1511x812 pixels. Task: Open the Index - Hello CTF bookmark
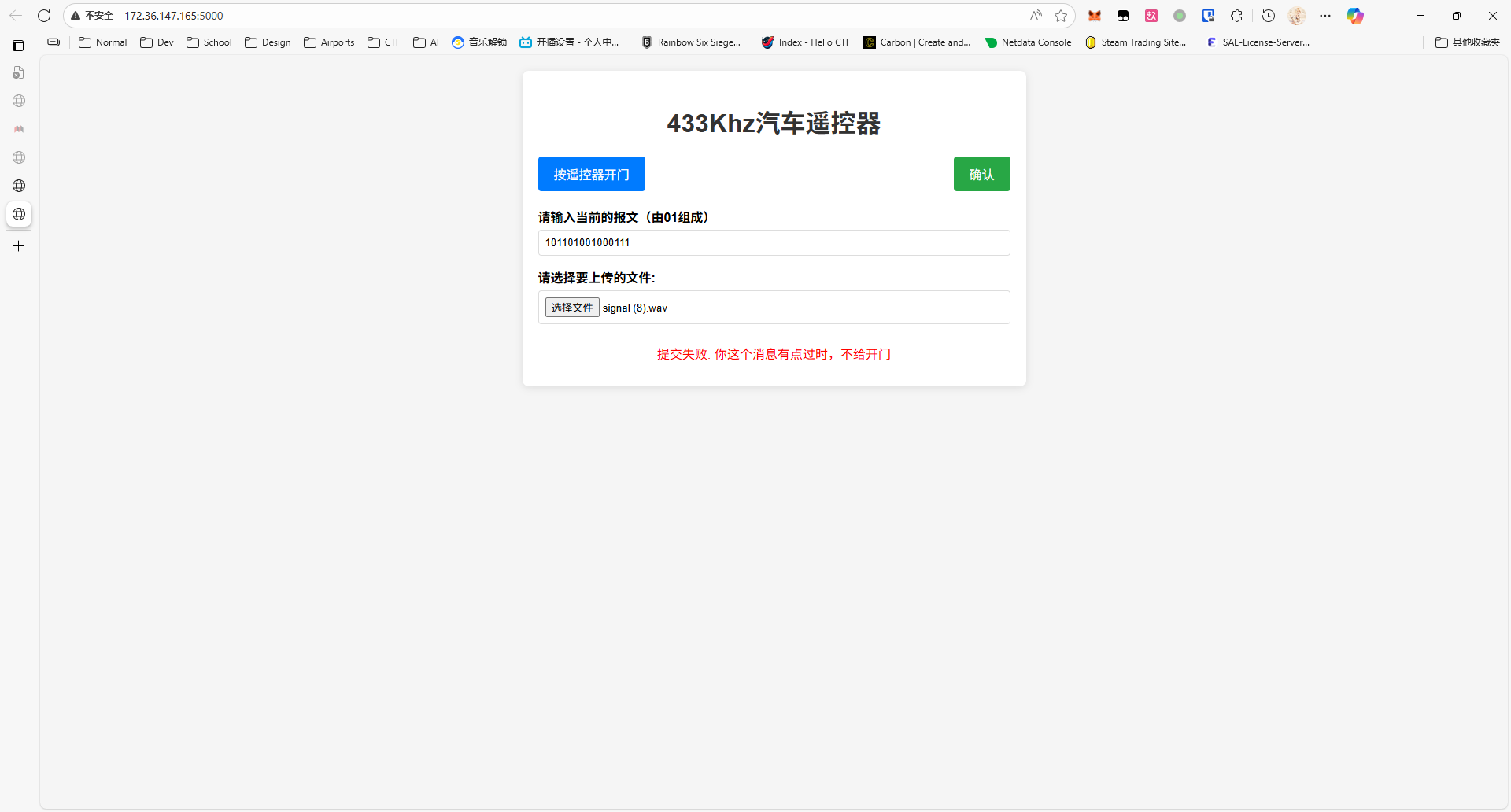(x=806, y=42)
